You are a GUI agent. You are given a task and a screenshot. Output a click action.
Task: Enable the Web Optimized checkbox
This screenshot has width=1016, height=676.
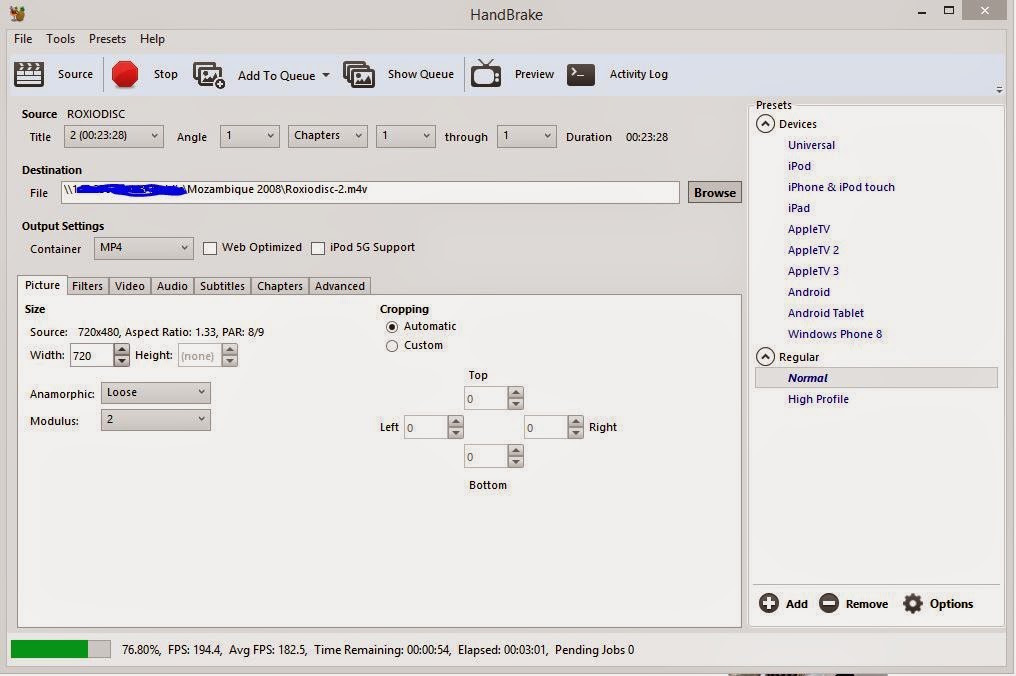(210, 248)
